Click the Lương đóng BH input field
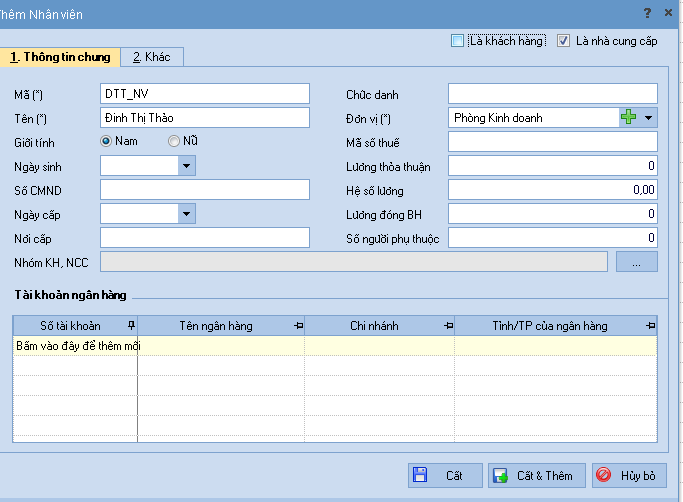Image resolution: width=683 pixels, height=502 pixels. click(x=553, y=214)
